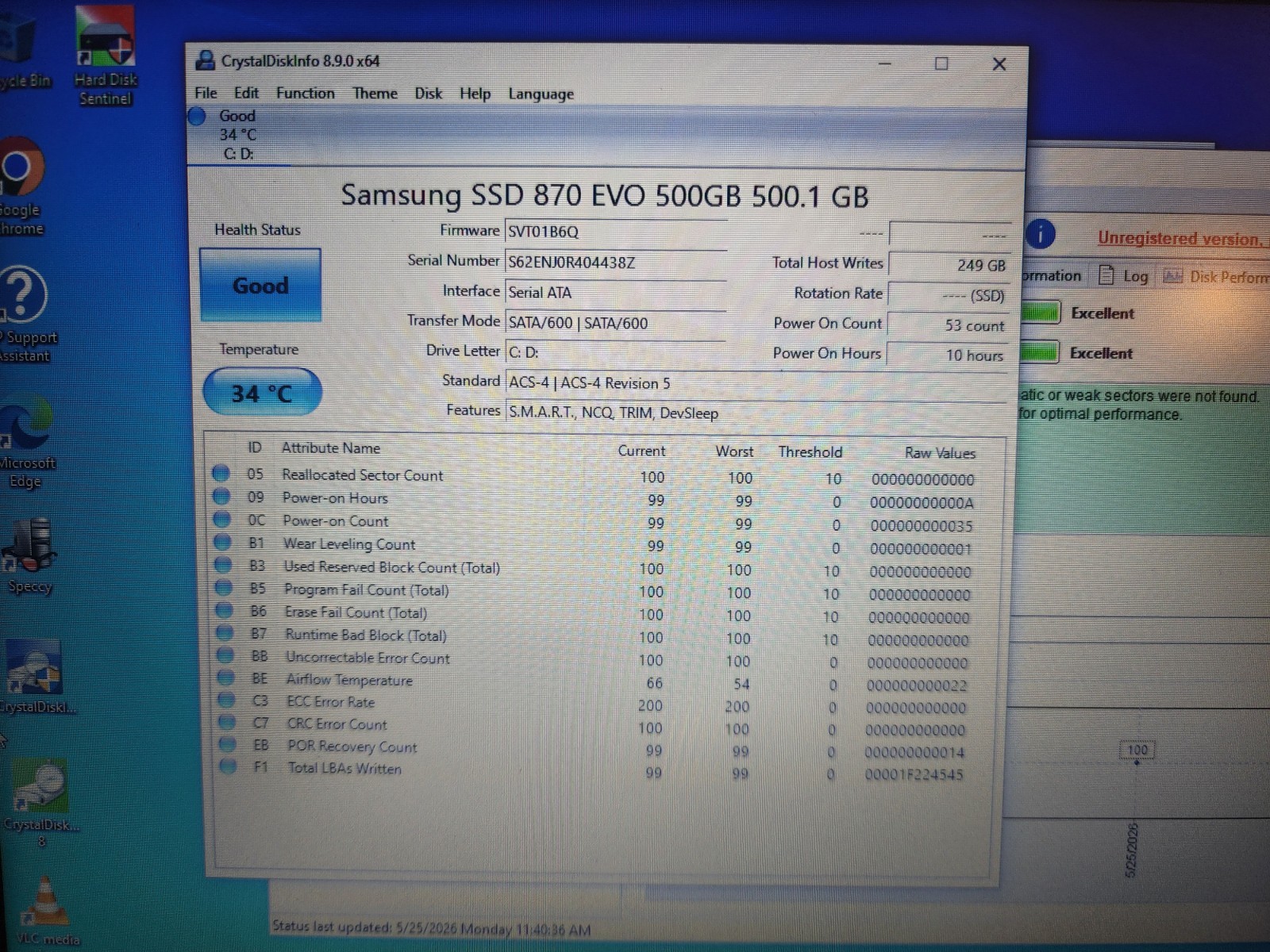Click status icon for POR Recovery Count
Screen dimensions: 1270x952
pos(228,744)
